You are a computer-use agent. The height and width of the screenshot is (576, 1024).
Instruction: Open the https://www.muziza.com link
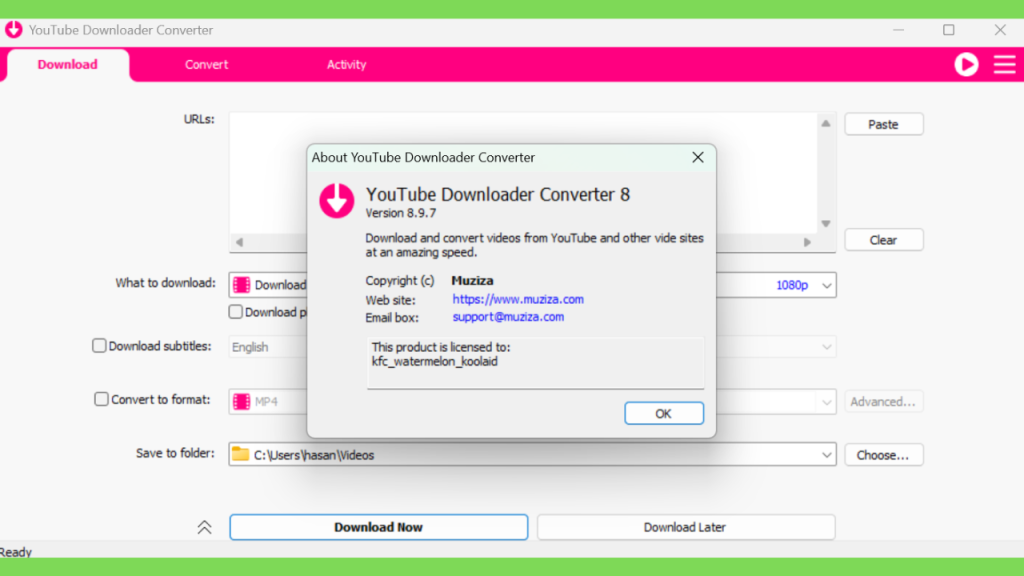tap(518, 299)
